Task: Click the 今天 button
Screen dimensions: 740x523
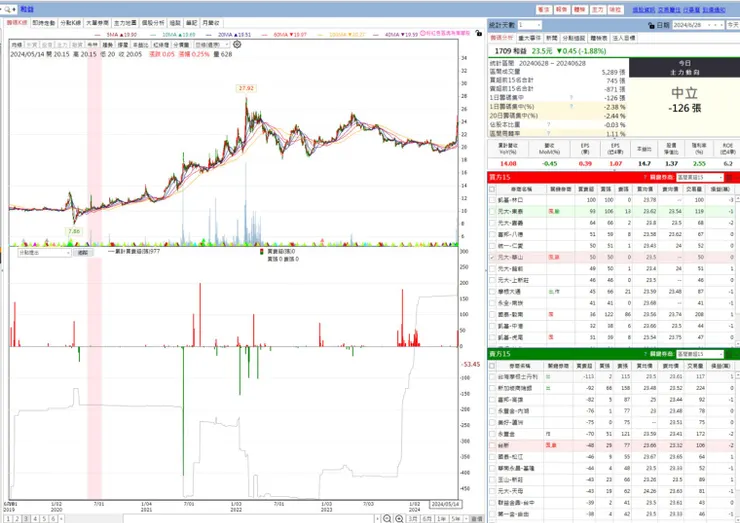Action: click(733, 25)
